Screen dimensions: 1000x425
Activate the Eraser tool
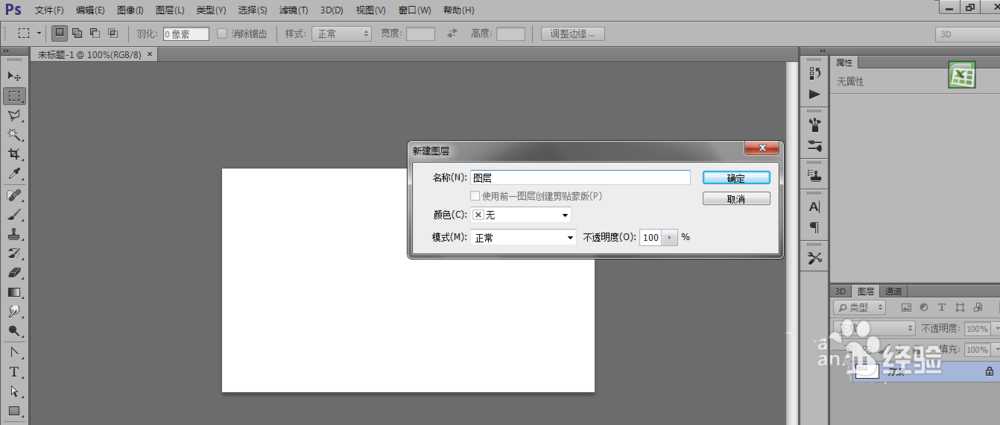click(14, 272)
